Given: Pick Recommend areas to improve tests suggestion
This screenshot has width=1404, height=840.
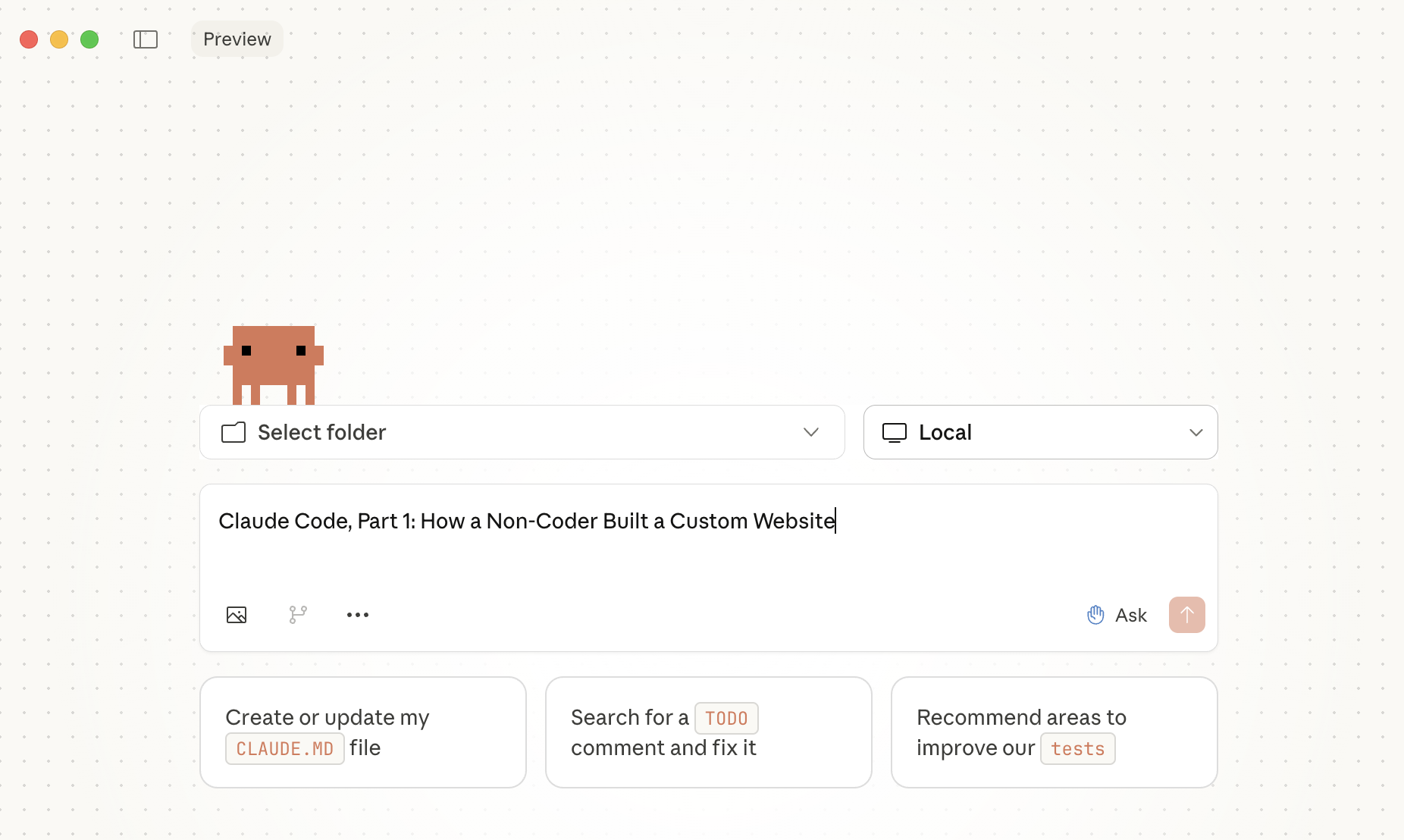Looking at the screenshot, I should click(1055, 732).
